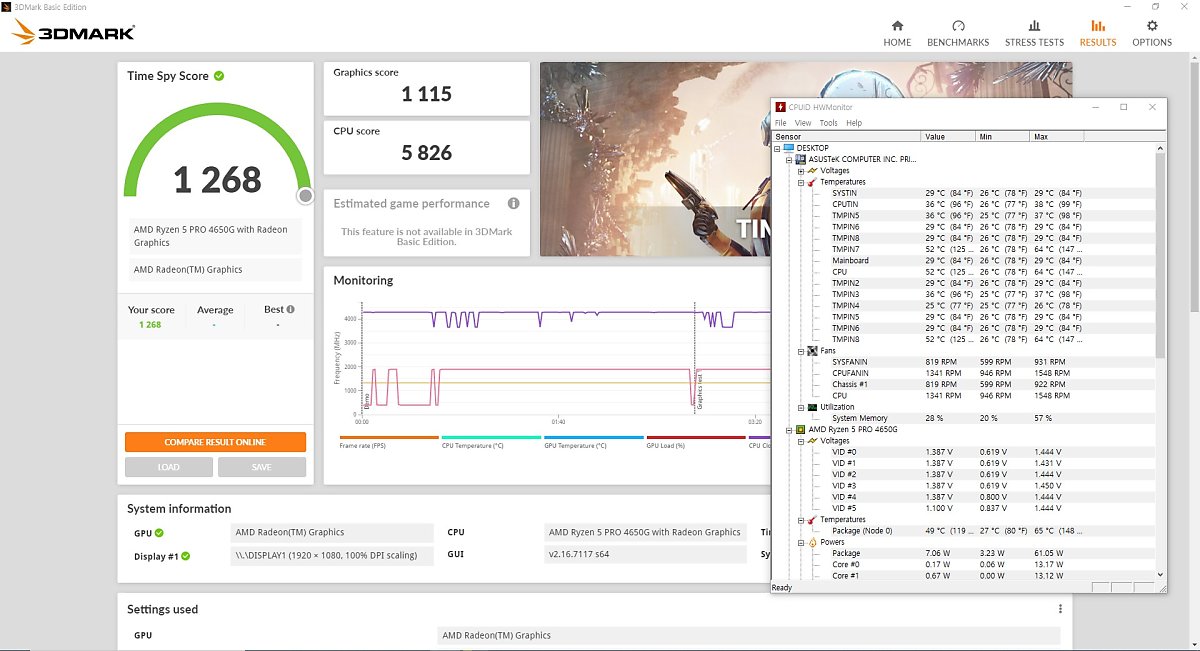Go to the BENCHMARKS tab
The width and height of the screenshot is (1200, 651).
tap(958, 33)
